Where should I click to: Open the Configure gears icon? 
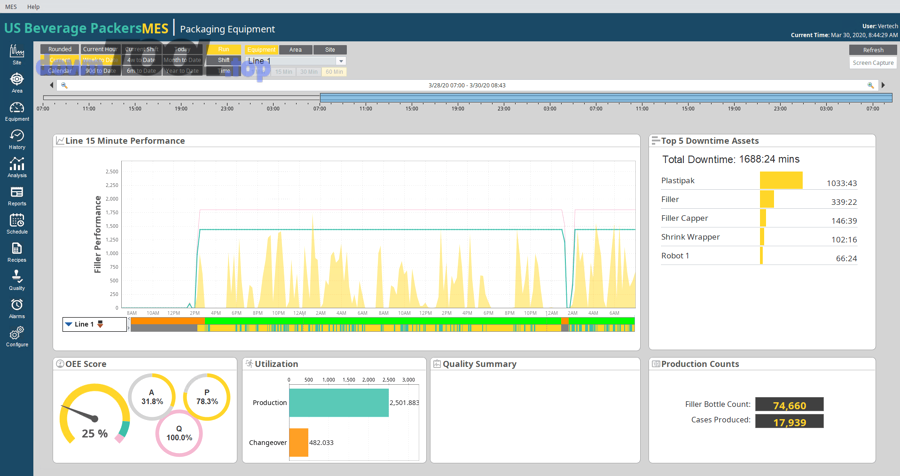coord(16,335)
